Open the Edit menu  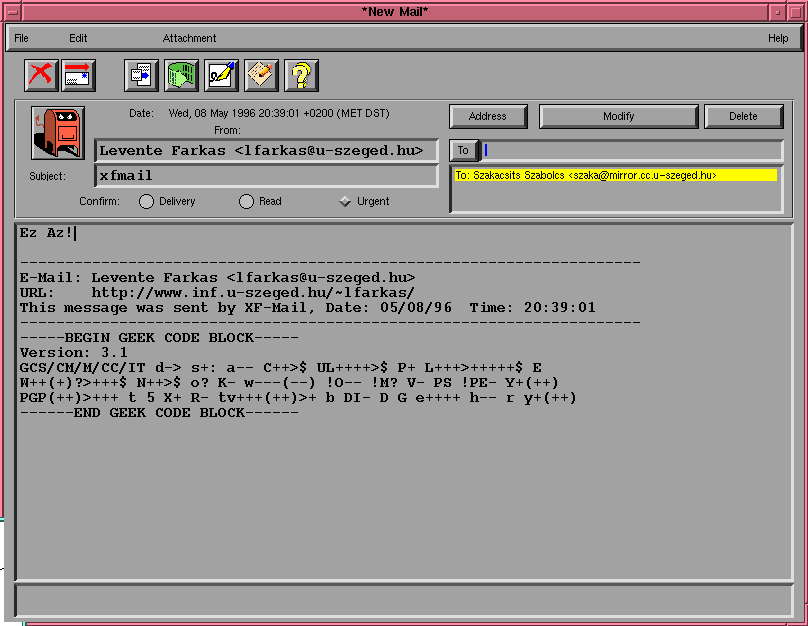click(x=78, y=38)
